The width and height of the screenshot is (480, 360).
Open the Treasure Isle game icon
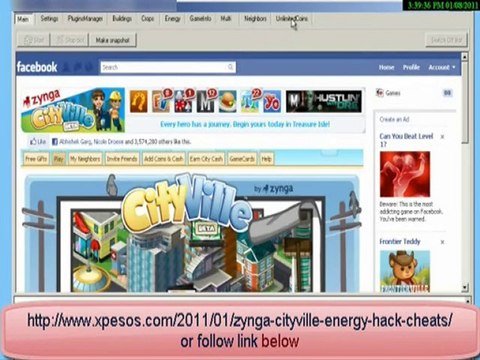tap(250, 101)
